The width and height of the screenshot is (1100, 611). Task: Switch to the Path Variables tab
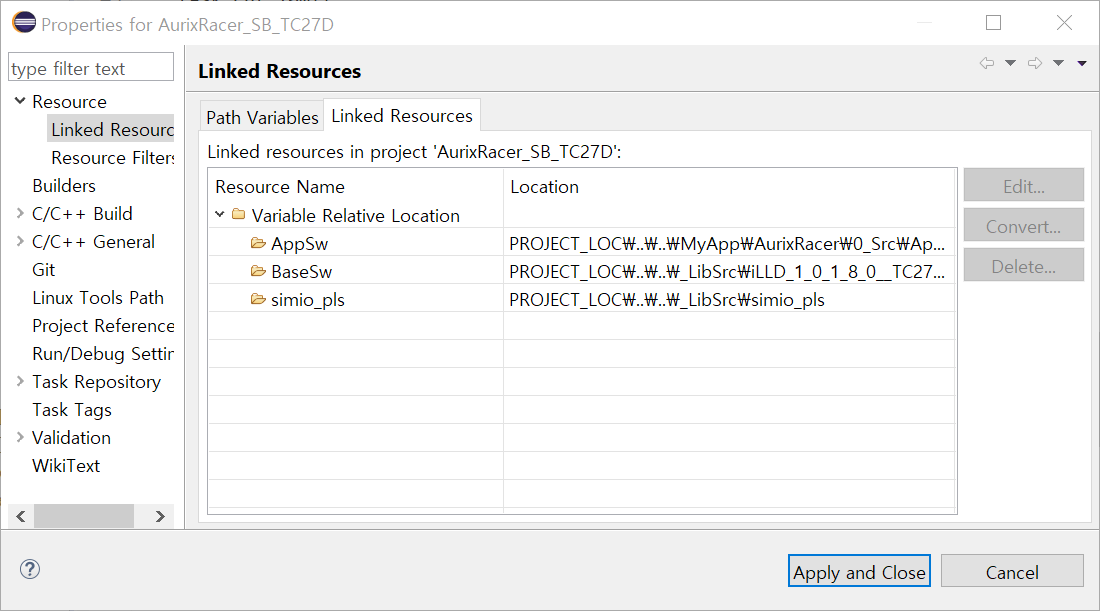pyautogui.click(x=262, y=117)
